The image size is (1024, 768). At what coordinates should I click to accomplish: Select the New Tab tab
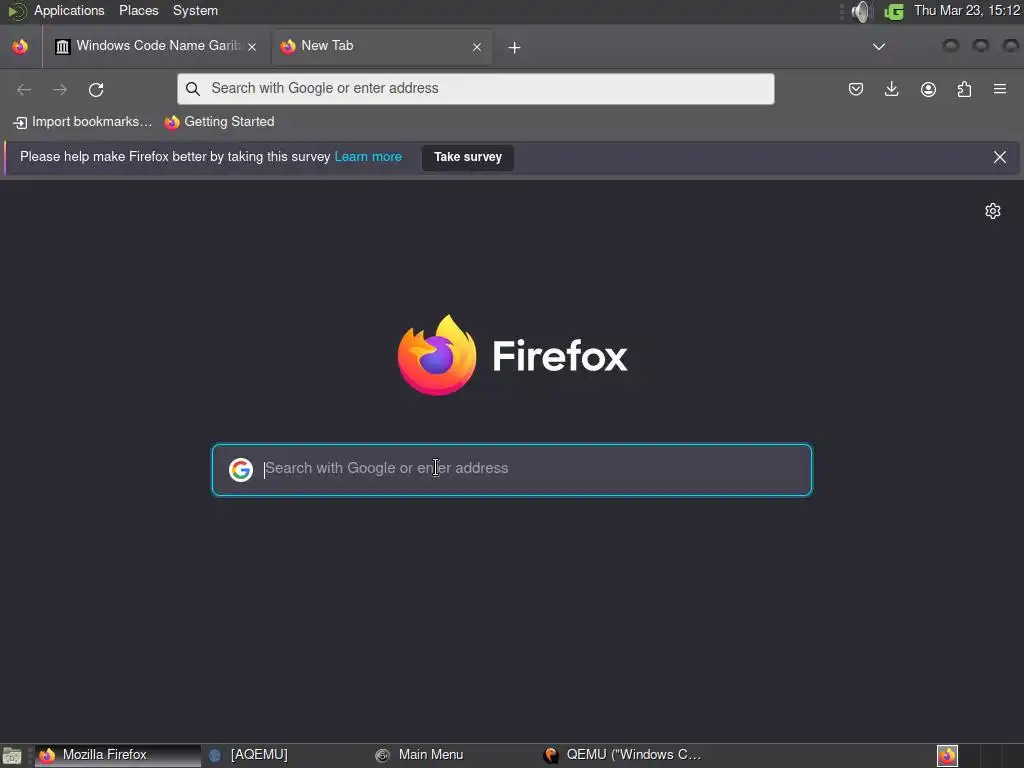[382, 46]
